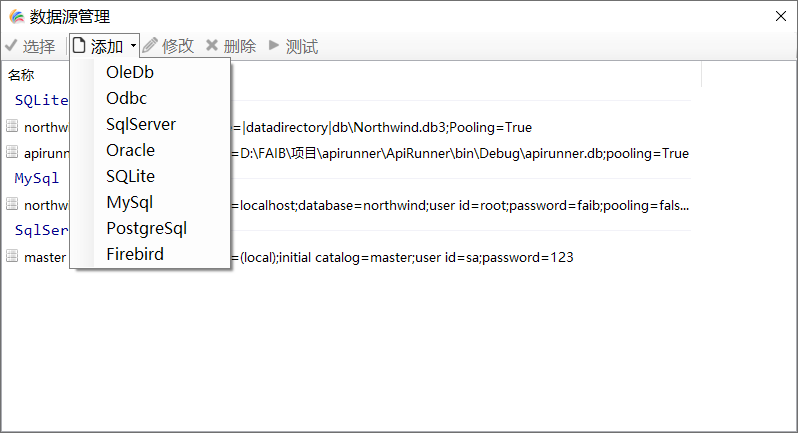Click the checkmark icon for 选择
Viewport: 798px width, 433px height.
[11, 46]
